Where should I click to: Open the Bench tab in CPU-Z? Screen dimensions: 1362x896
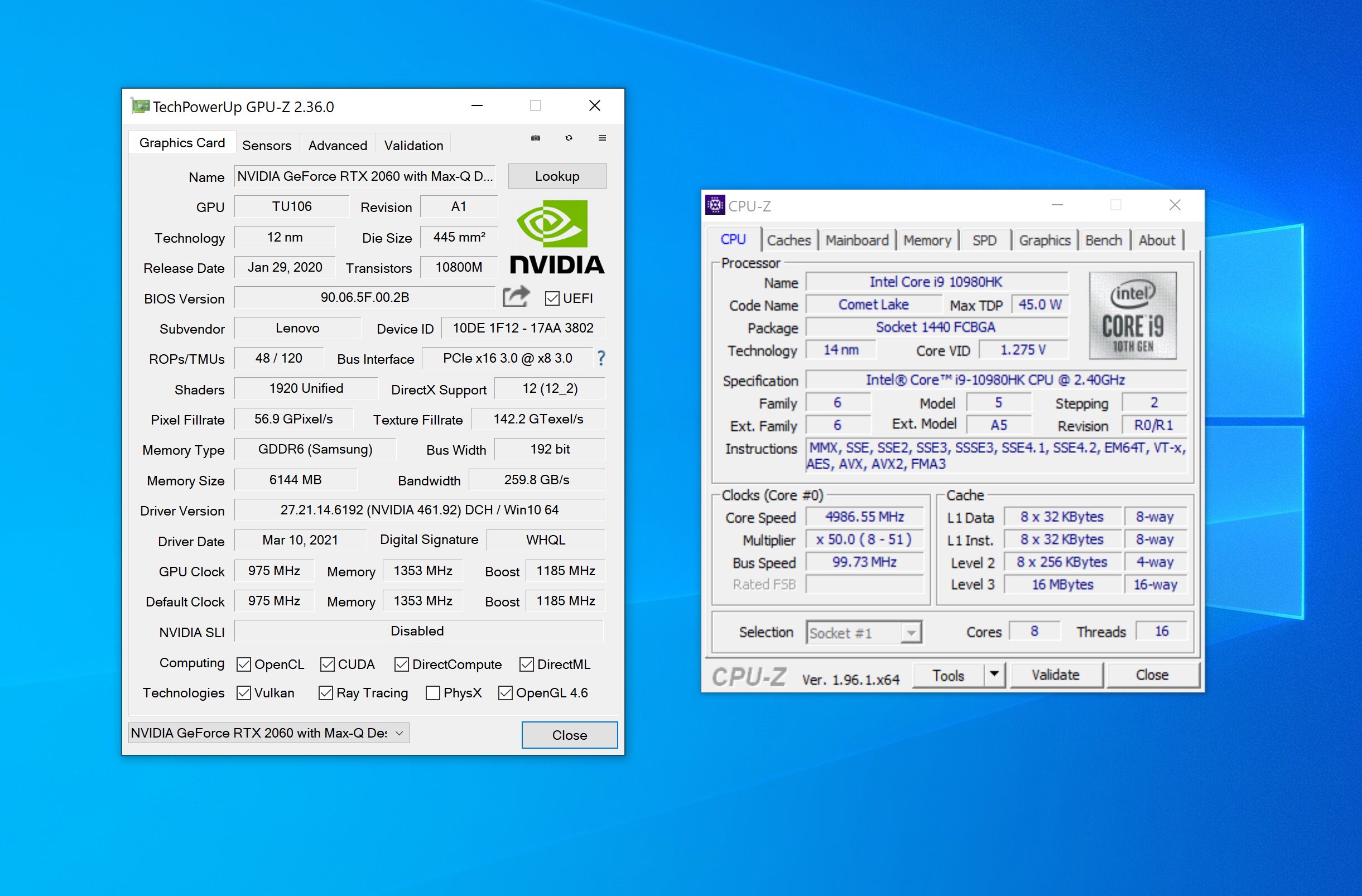click(x=1104, y=240)
